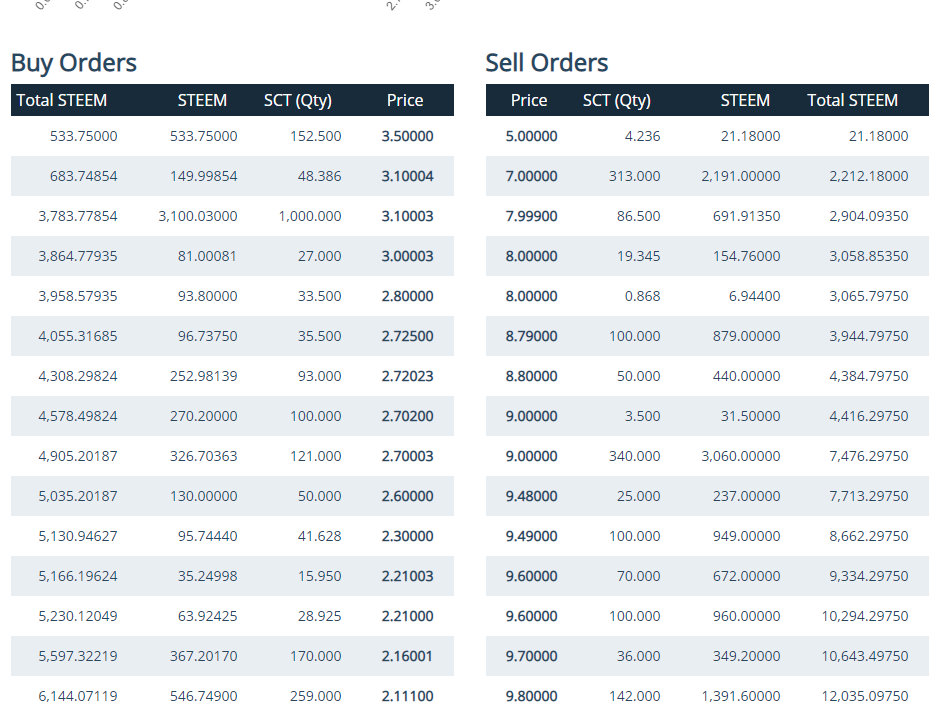Select sell price 5.00000

531,136
